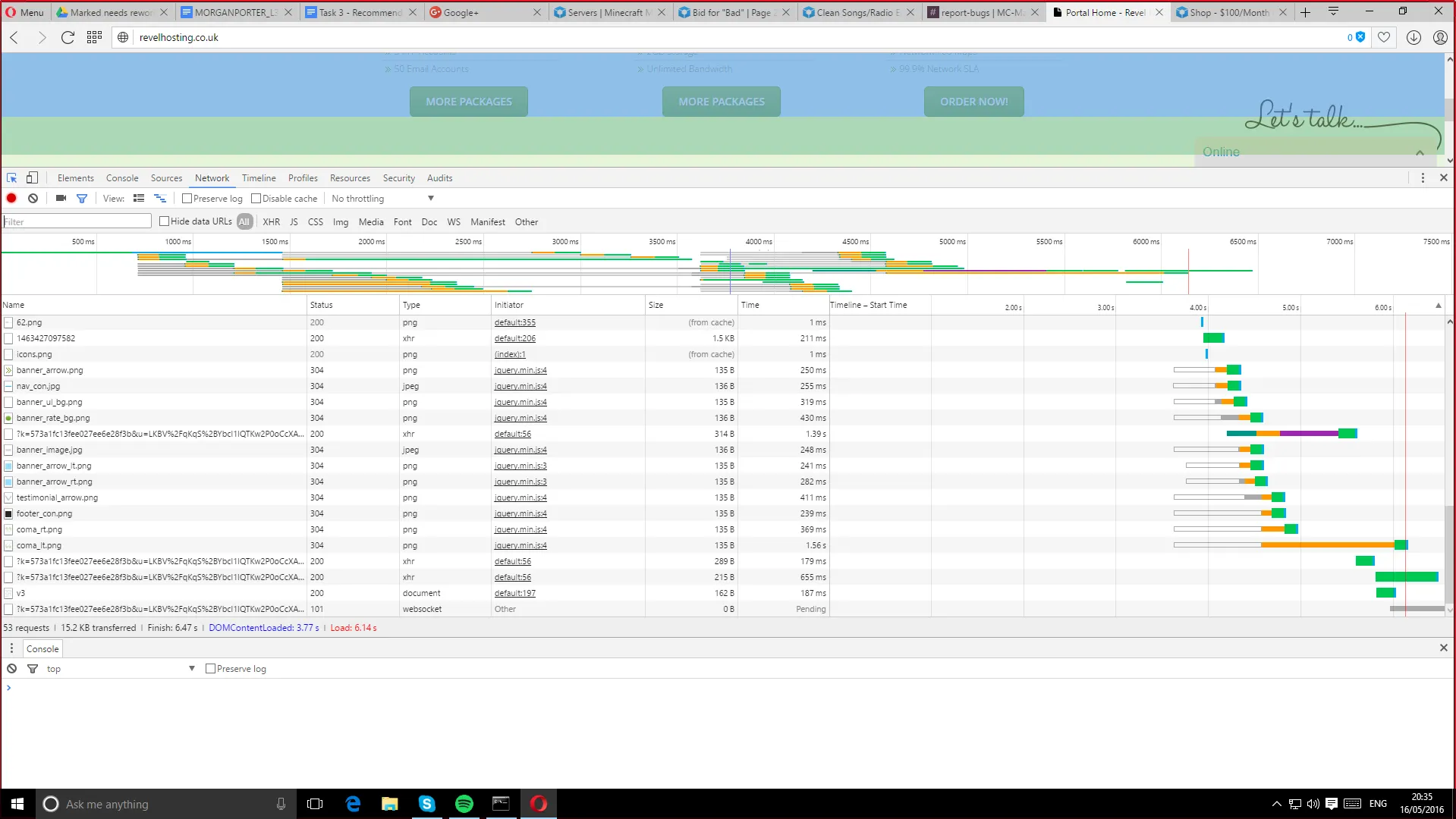Image resolution: width=1456 pixels, height=819 pixels.
Task: Click the browser forward arrow
Action: [42, 37]
